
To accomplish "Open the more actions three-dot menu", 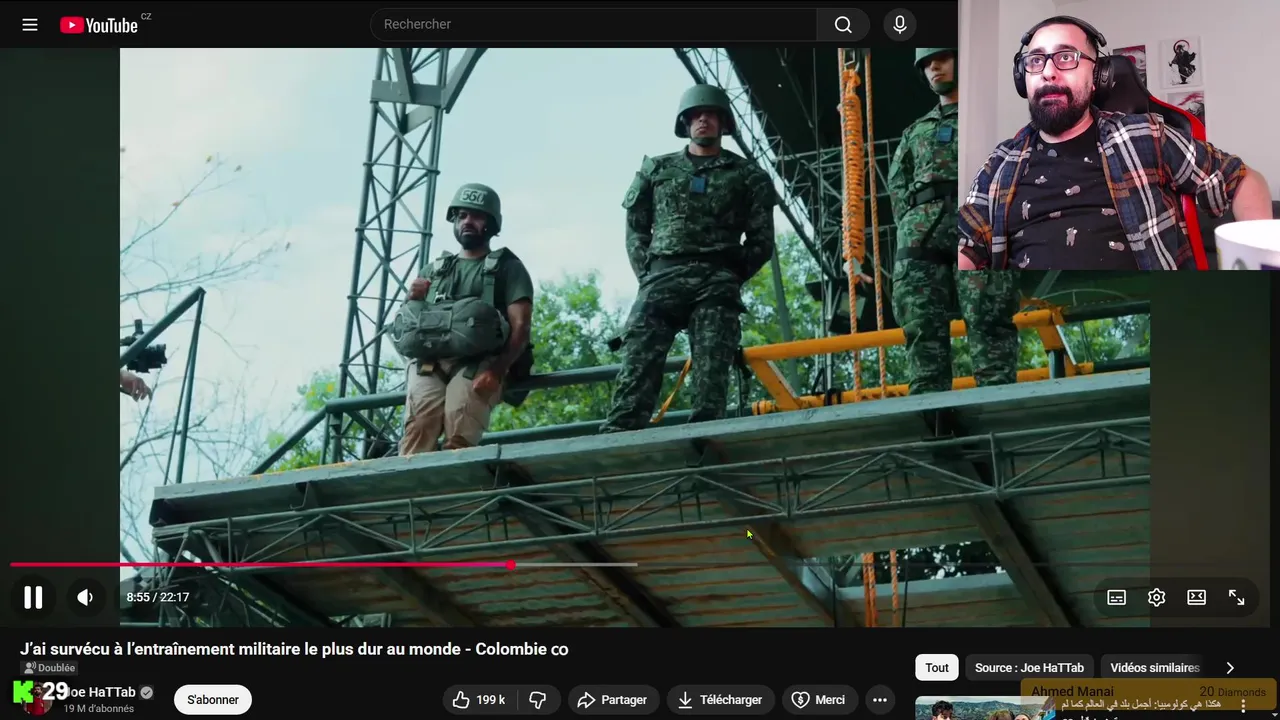I will point(880,700).
